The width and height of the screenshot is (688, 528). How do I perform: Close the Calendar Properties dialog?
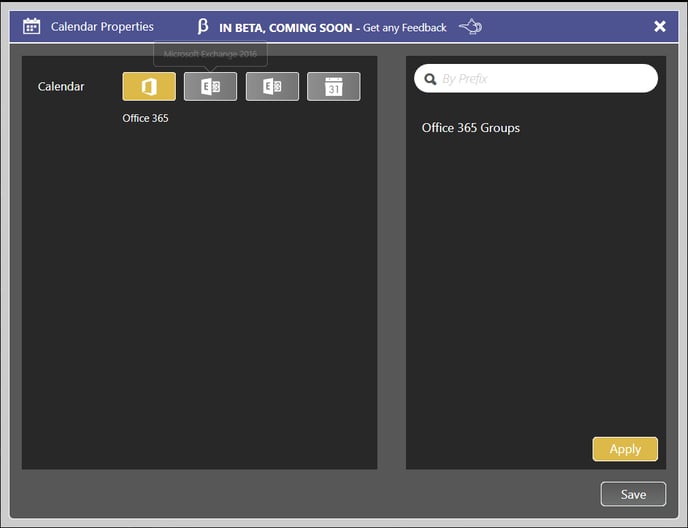point(660,26)
